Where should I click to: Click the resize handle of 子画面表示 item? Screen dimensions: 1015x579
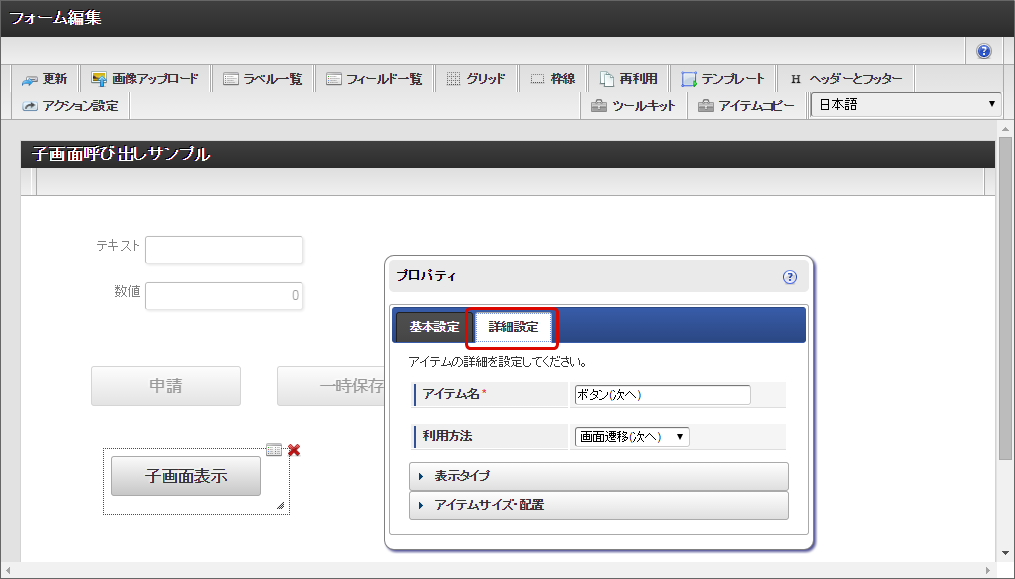tap(280, 505)
